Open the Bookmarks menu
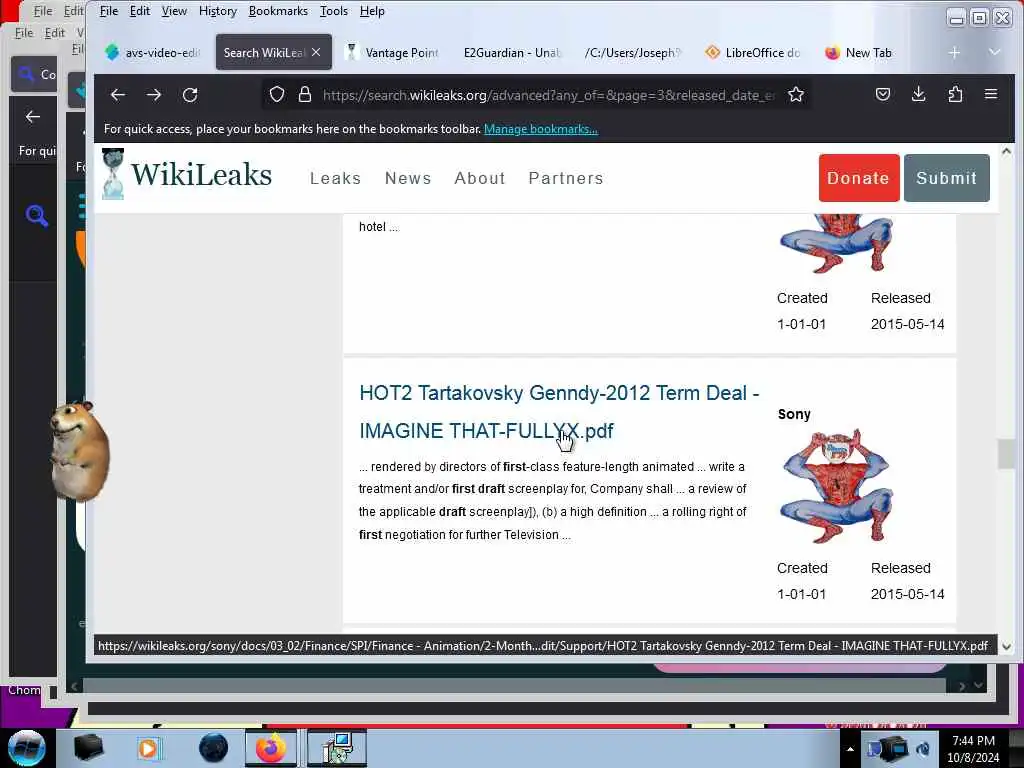Viewport: 1024px width, 768px height. pos(278,11)
